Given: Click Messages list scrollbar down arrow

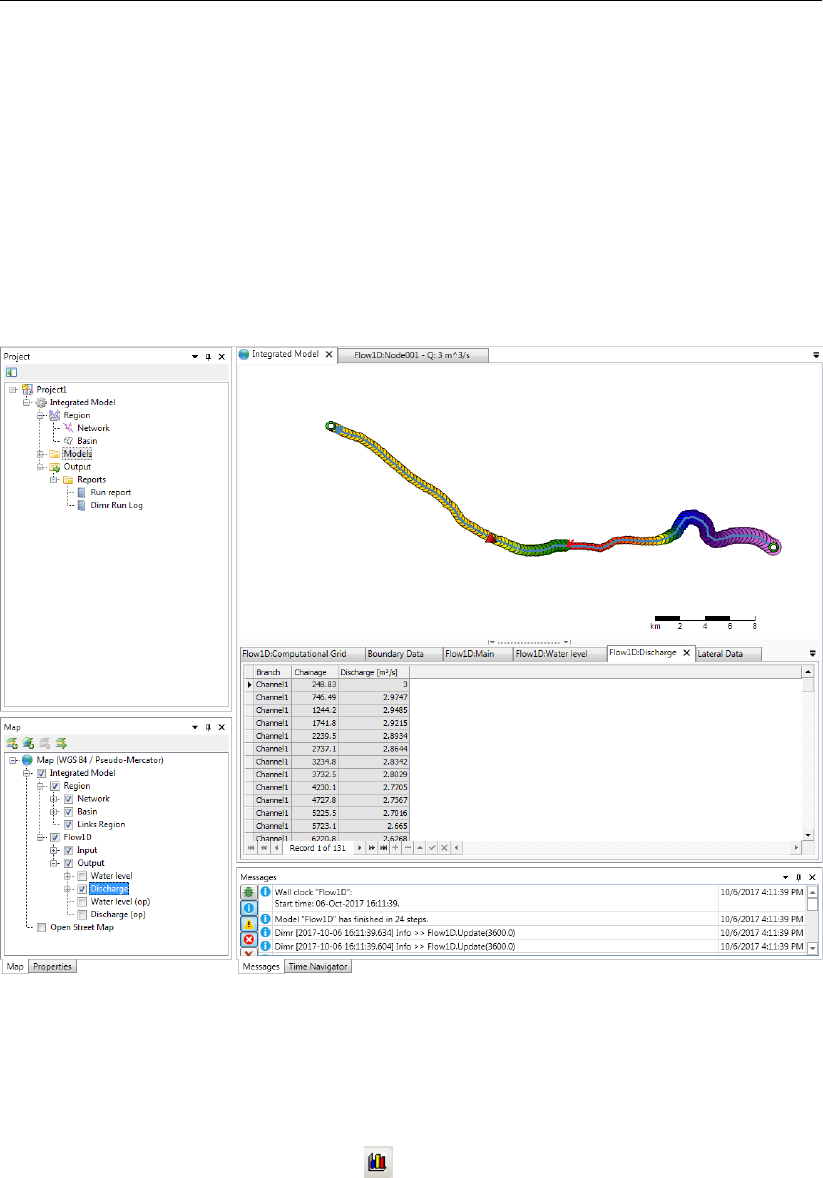Looking at the screenshot, I should coord(812,948).
